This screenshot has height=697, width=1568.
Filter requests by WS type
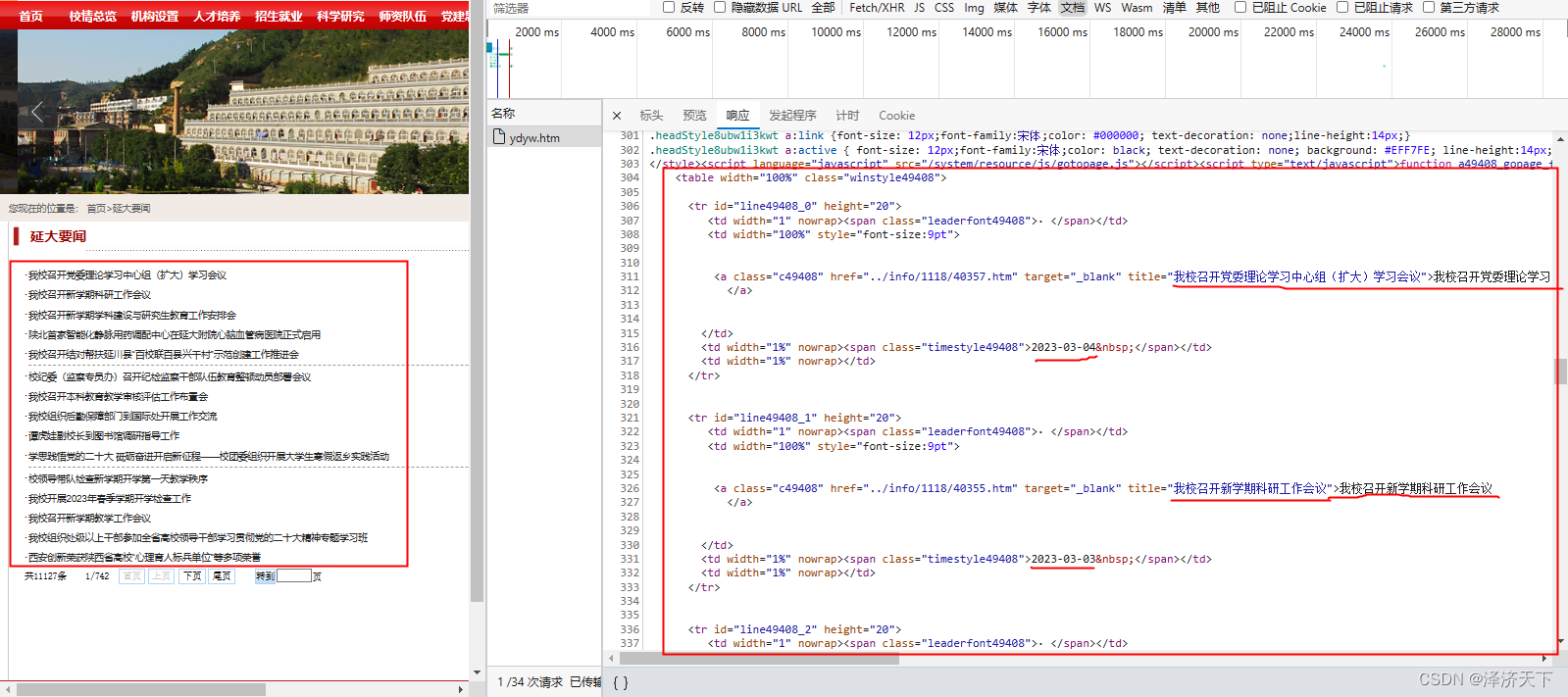1103,7
